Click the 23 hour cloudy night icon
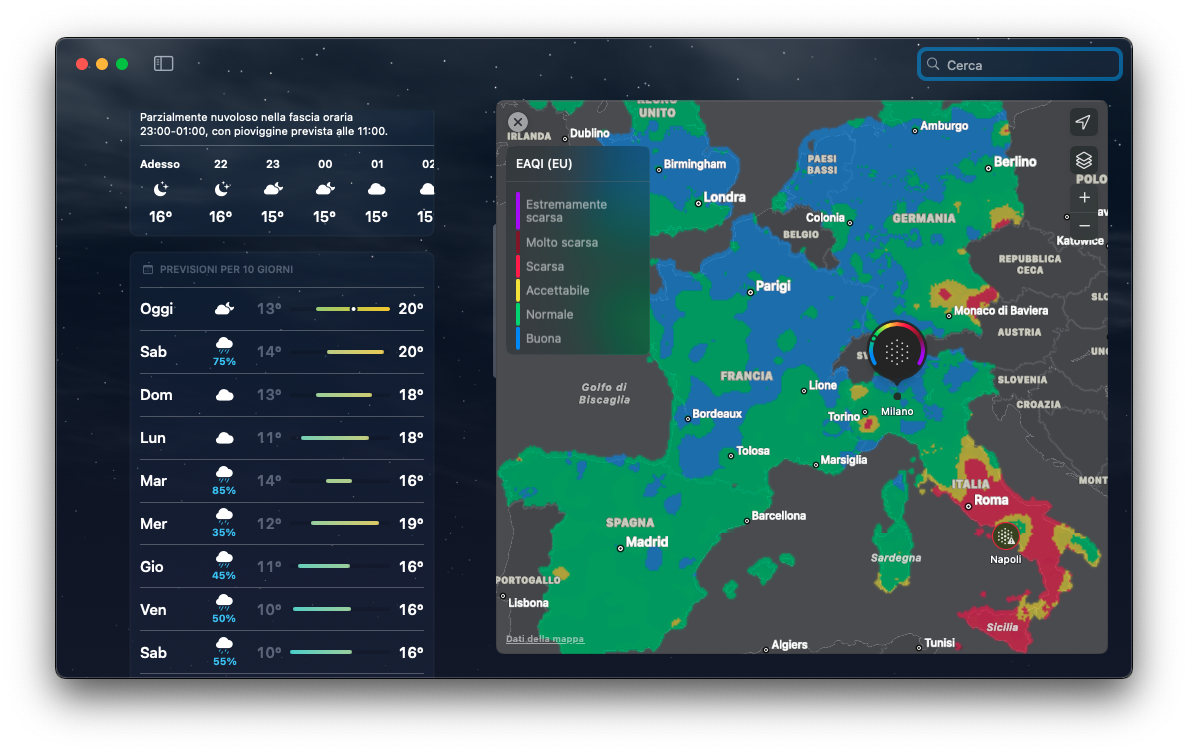The height and width of the screenshot is (752, 1188). (273, 189)
